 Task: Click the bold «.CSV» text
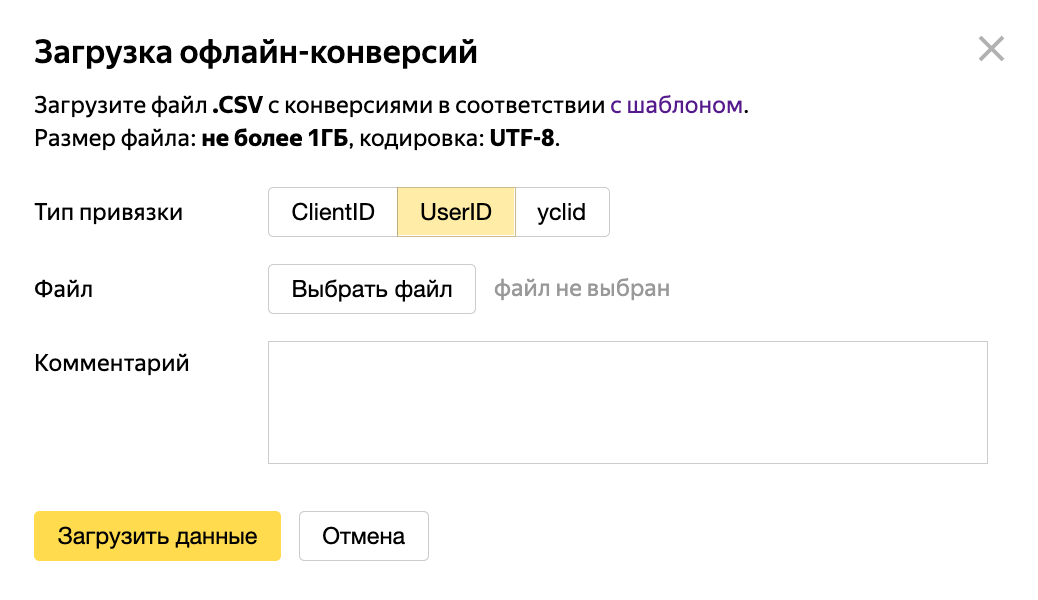[x=235, y=105]
